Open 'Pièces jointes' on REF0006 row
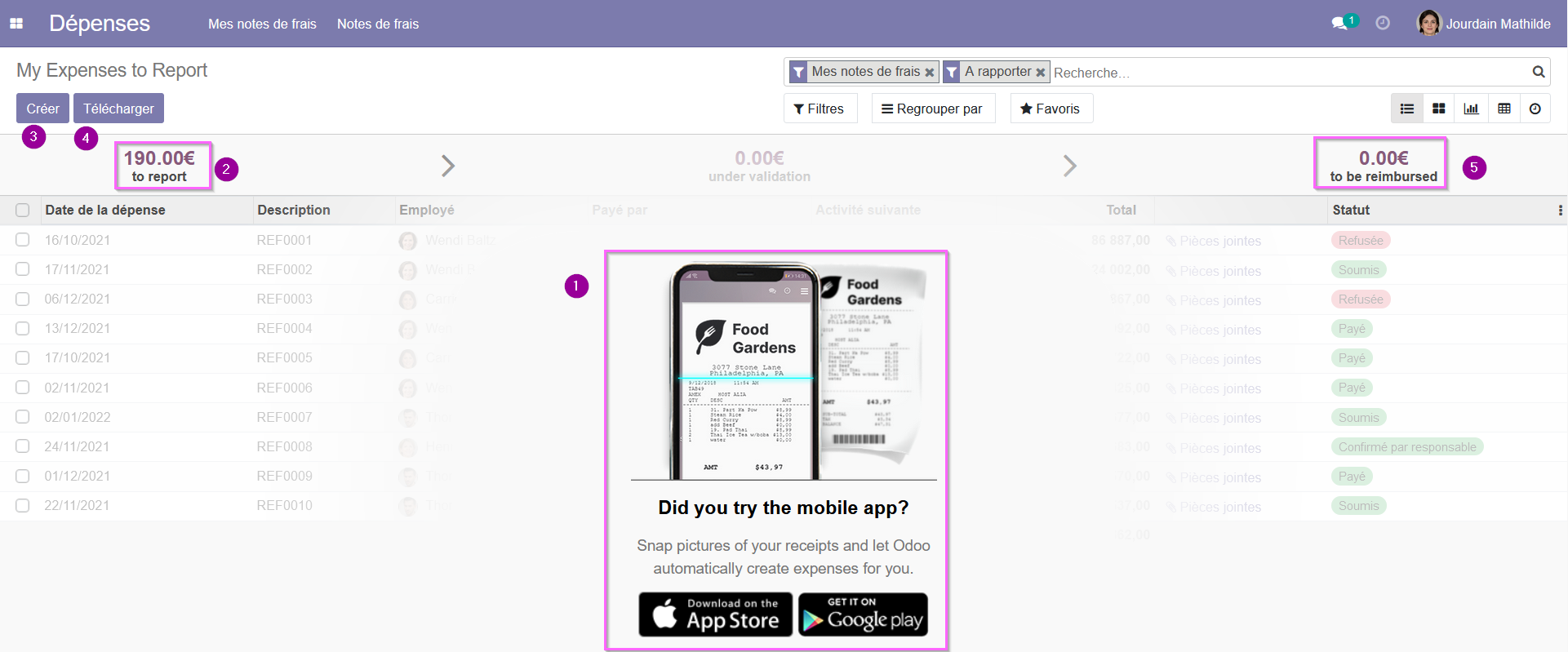Screen dimensions: 1568x652 pyautogui.click(x=1214, y=388)
